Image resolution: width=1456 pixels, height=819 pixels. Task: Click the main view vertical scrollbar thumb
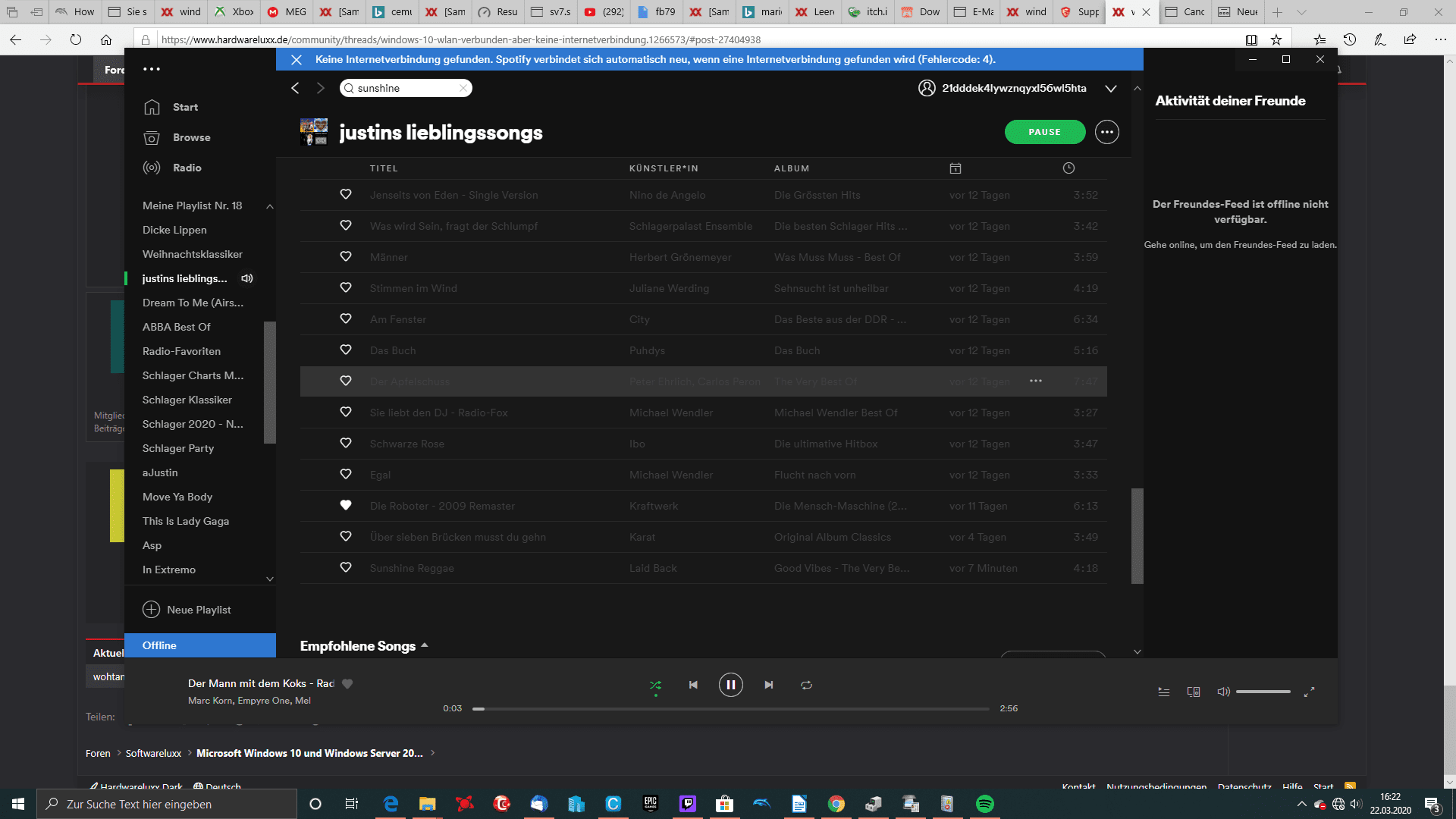1137,535
